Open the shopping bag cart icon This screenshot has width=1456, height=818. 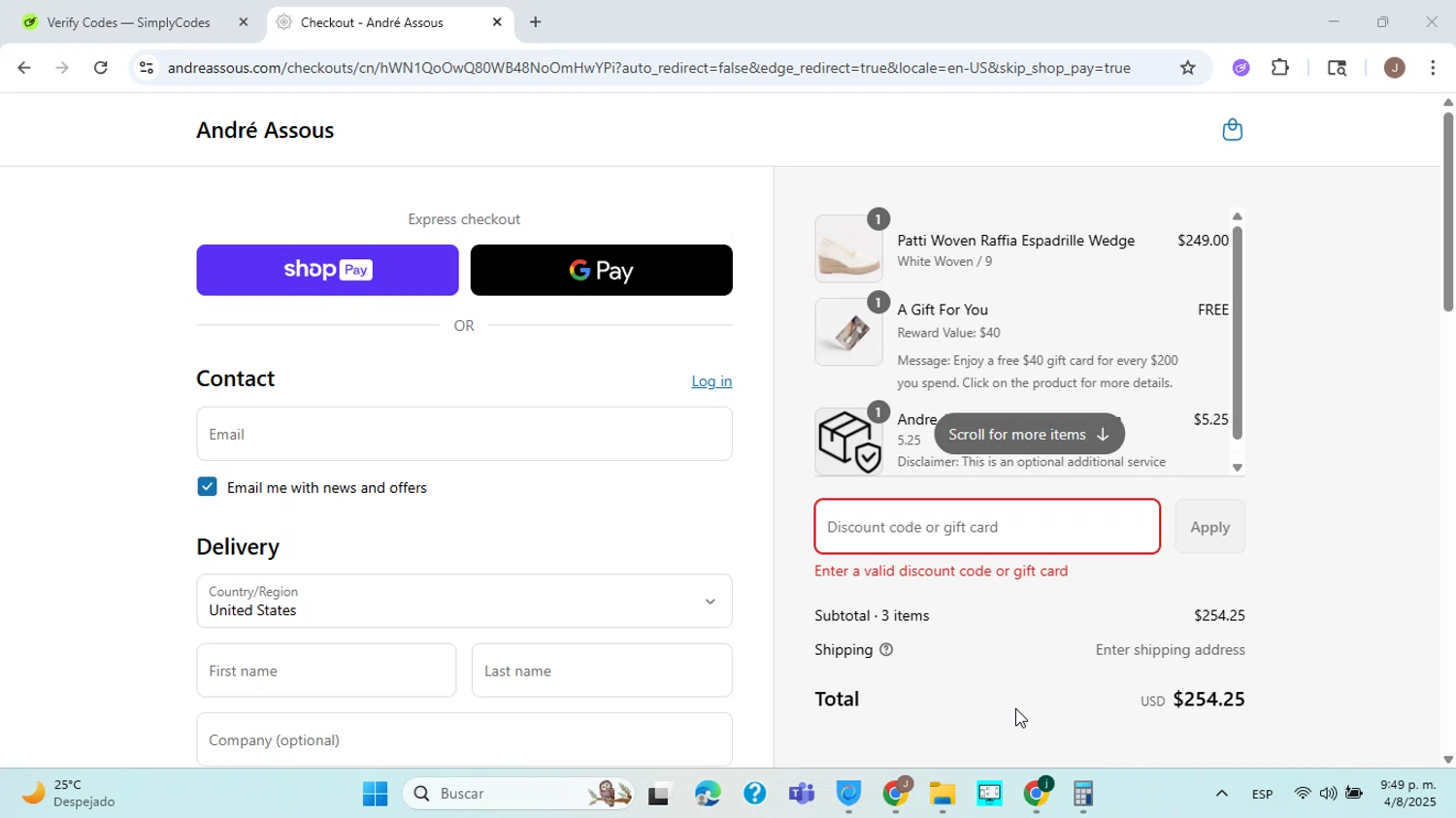pyautogui.click(x=1232, y=130)
